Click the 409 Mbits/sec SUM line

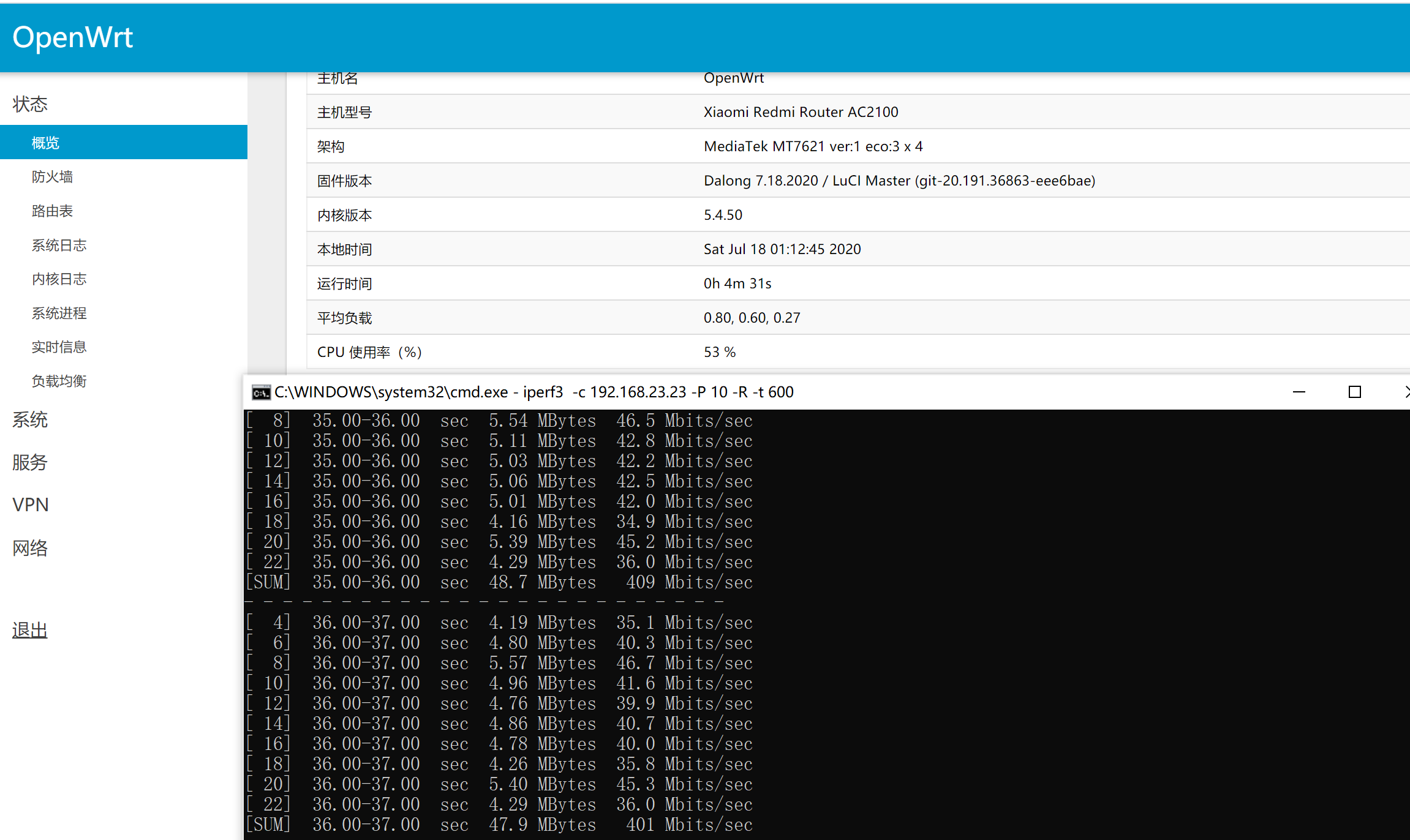tap(499, 582)
